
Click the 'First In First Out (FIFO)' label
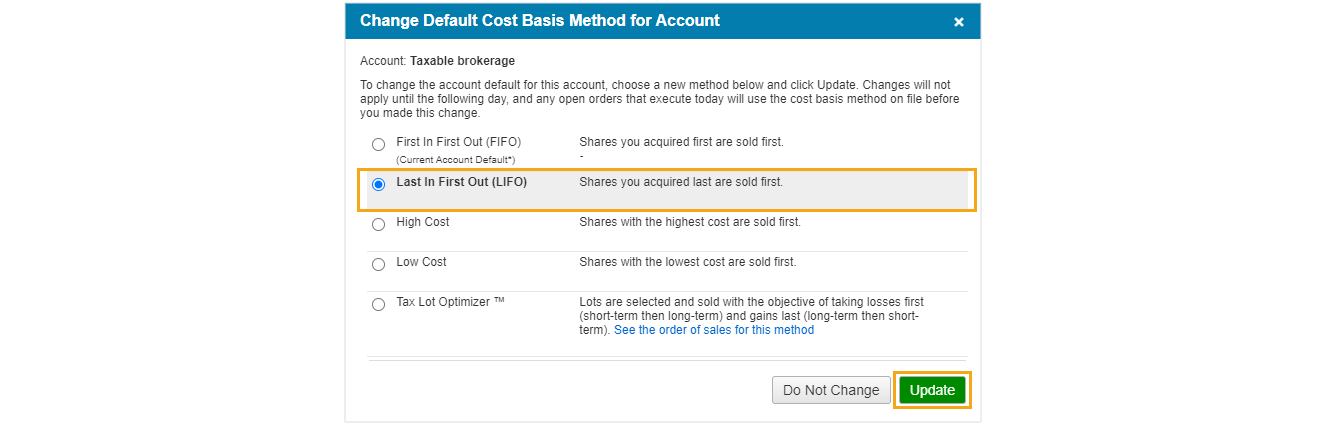click(x=458, y=142)
